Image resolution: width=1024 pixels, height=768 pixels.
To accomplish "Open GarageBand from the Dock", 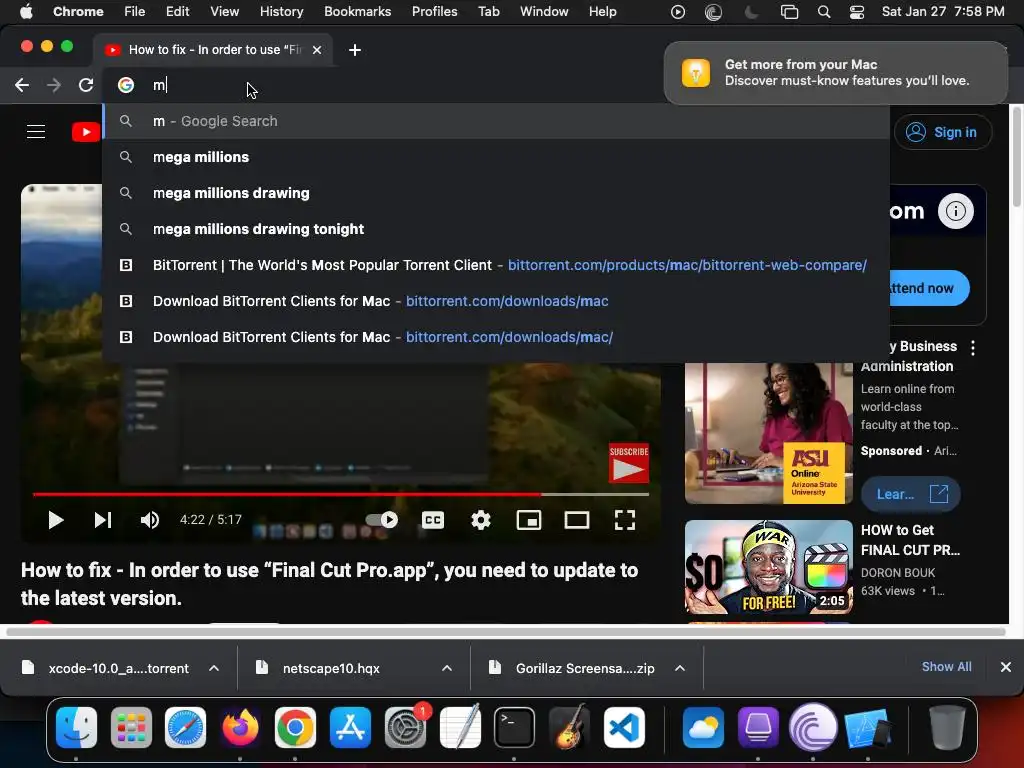I will [569, 728].
